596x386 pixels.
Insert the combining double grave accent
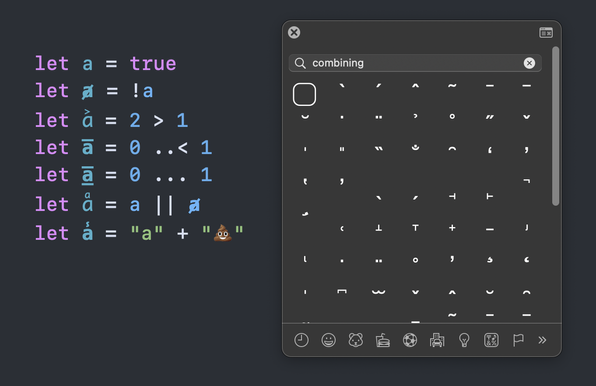tap(379, 149)
